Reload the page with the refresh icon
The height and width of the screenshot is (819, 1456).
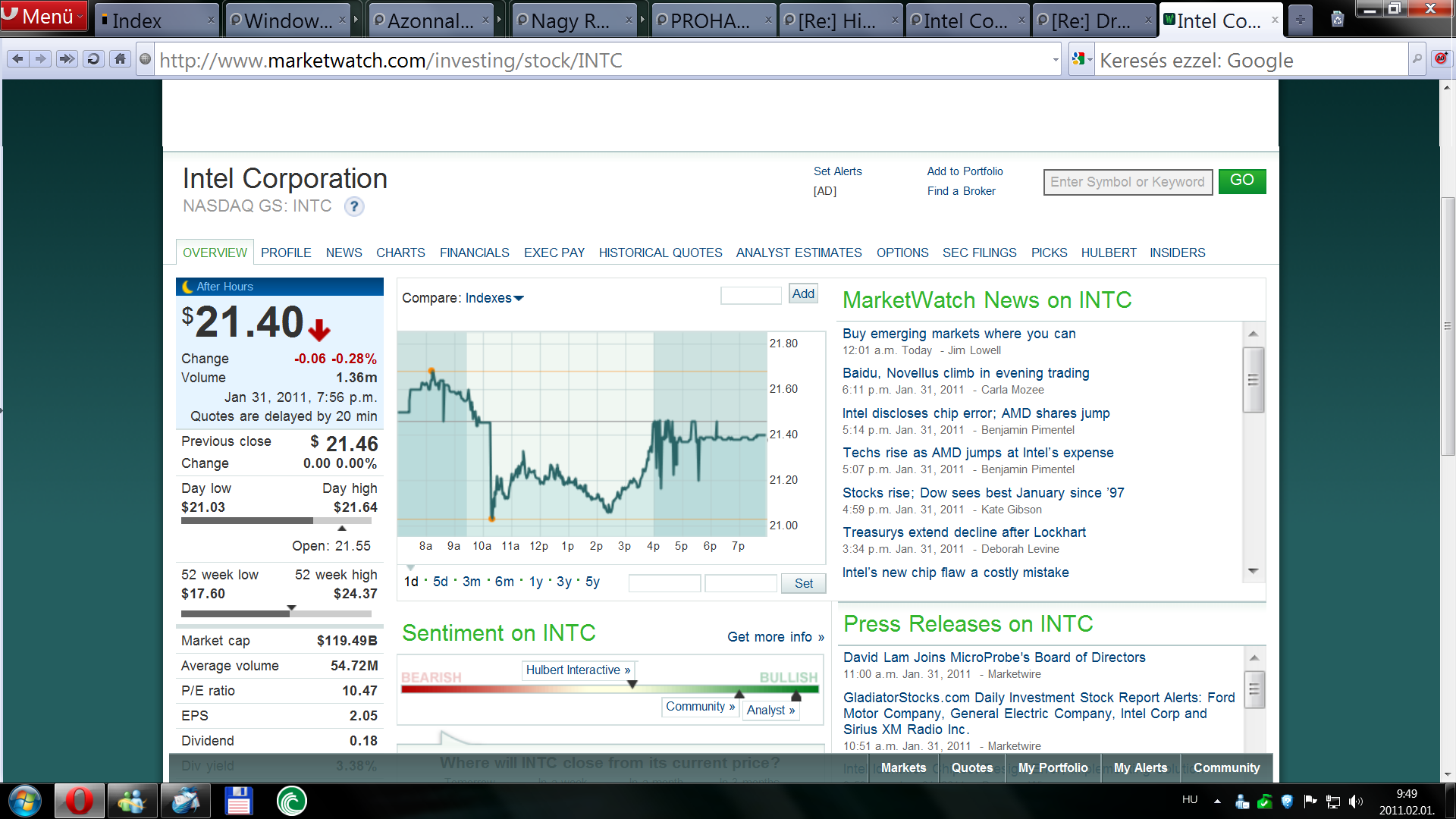93,59
